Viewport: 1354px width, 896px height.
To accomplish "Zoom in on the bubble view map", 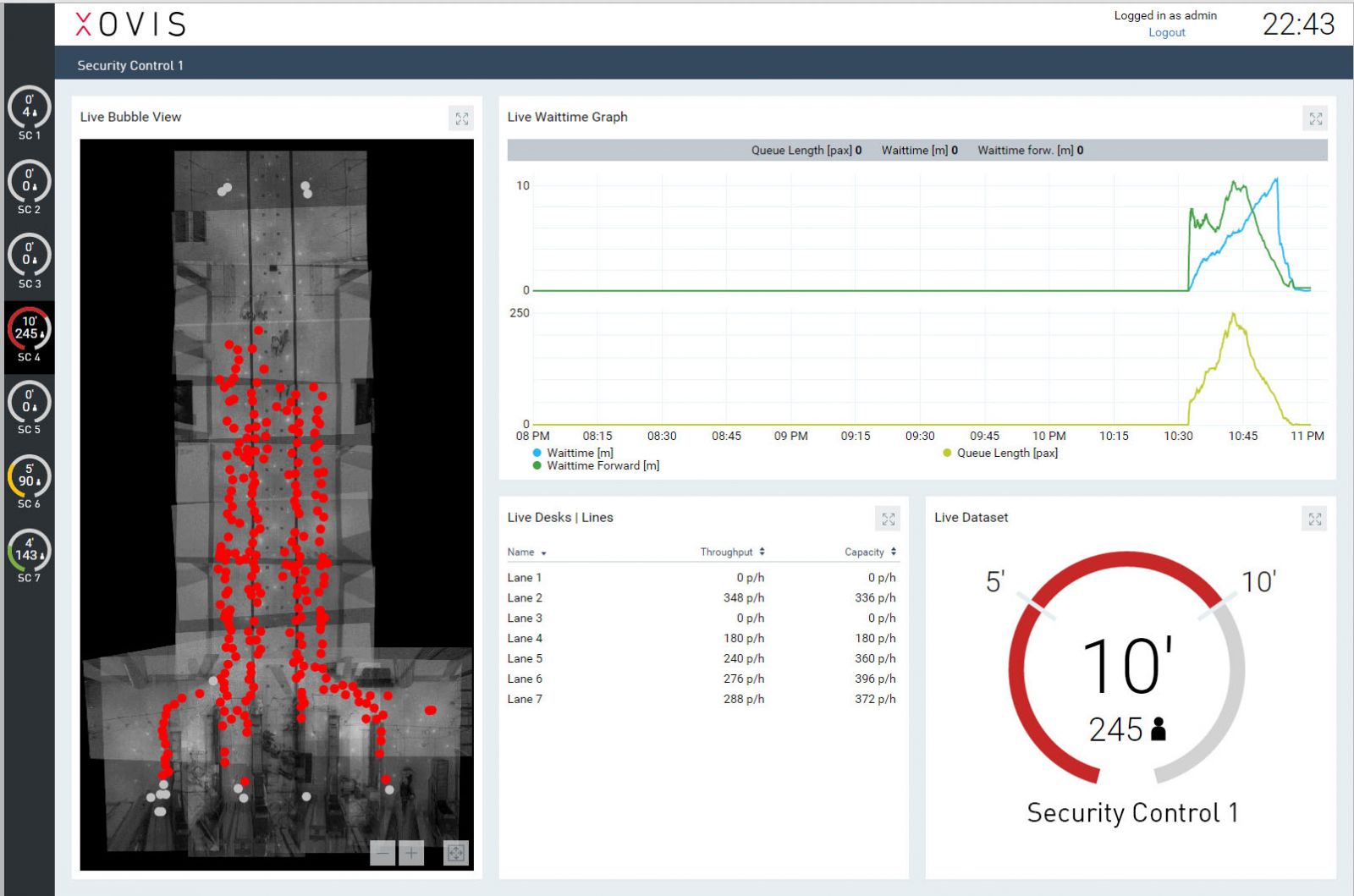I will click(x=411, y=853).
